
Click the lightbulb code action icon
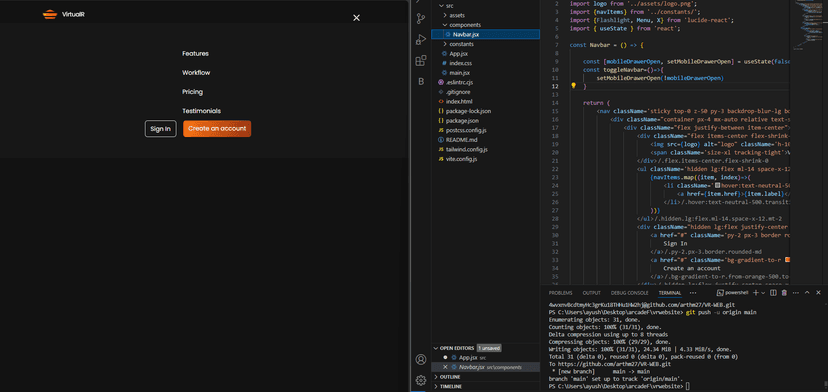click(573, 86)
